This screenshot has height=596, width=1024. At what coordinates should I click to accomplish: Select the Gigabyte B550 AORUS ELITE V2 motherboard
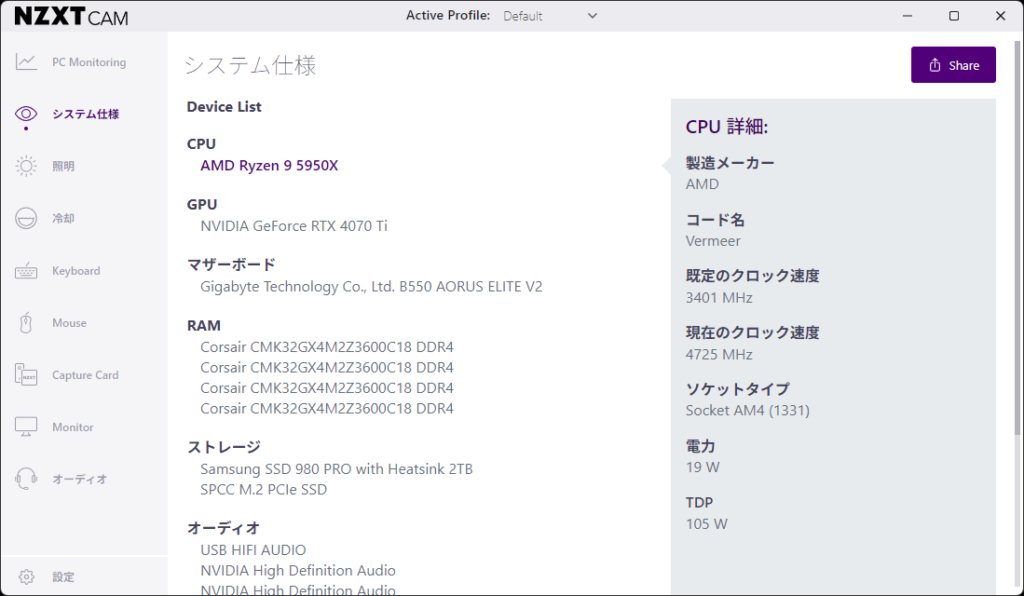371,287
